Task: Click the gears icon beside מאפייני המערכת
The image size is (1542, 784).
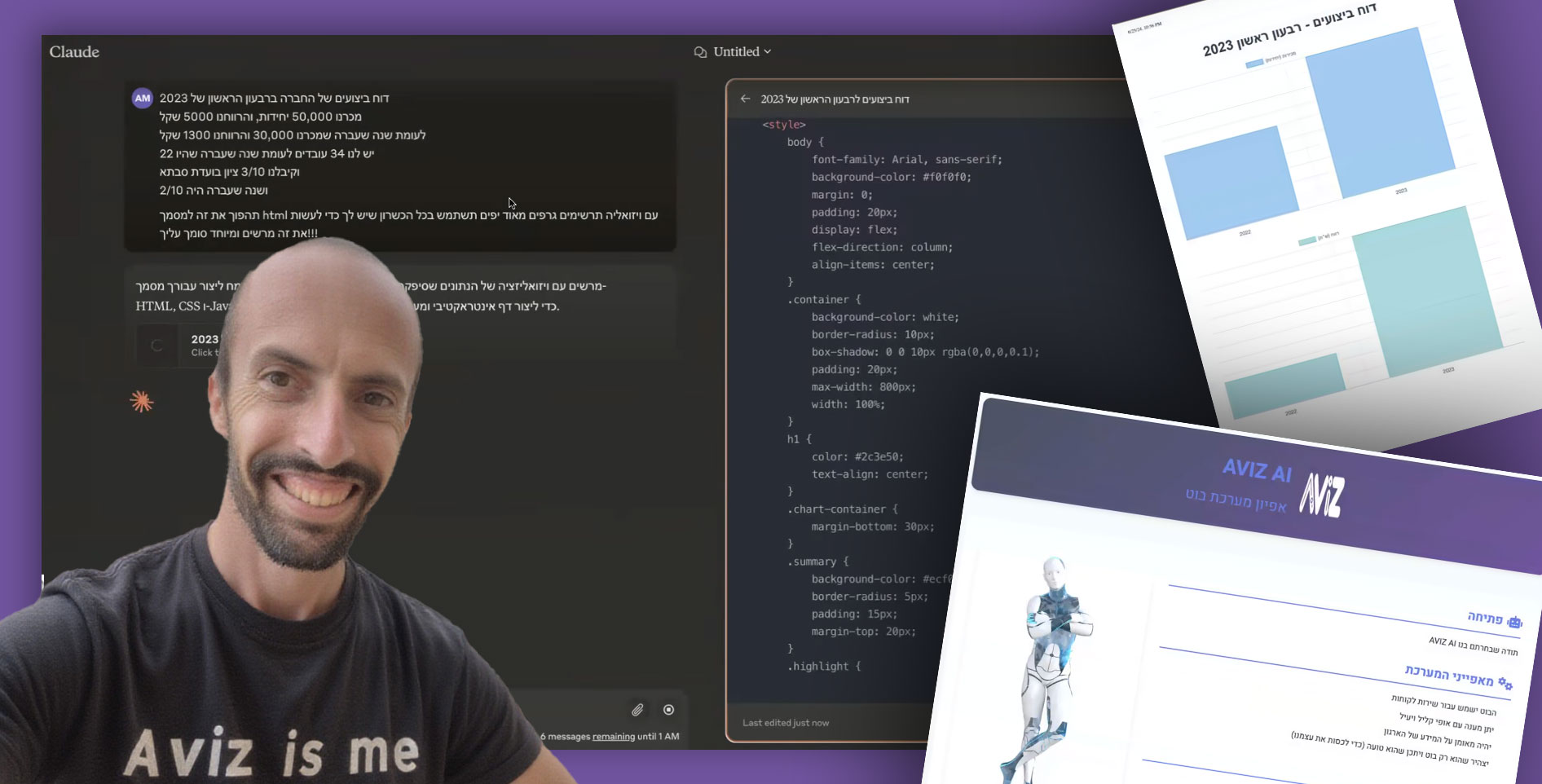Action: [x=1505, y=683]
